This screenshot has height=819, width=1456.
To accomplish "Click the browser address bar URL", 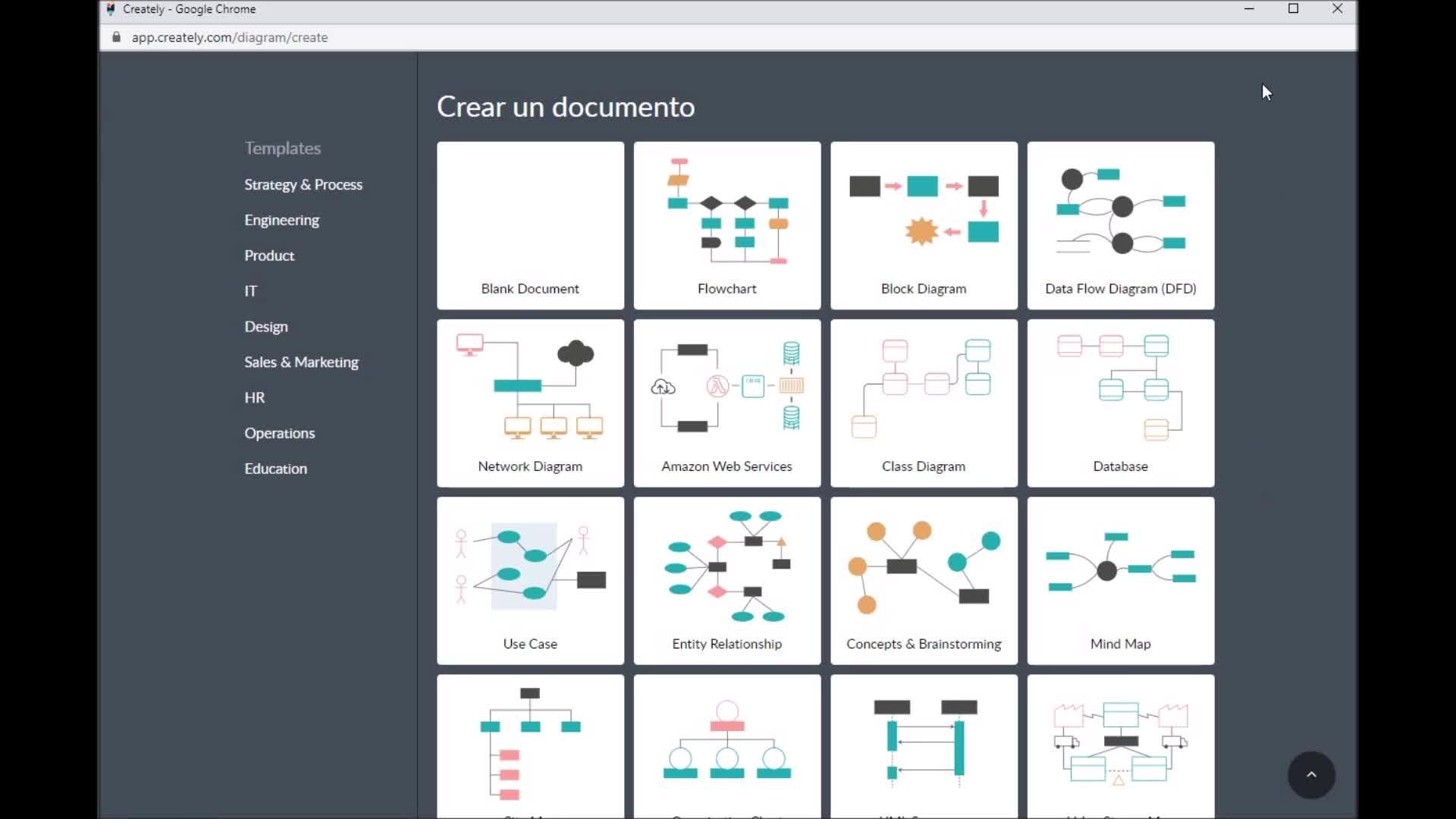I will (230, 37).
